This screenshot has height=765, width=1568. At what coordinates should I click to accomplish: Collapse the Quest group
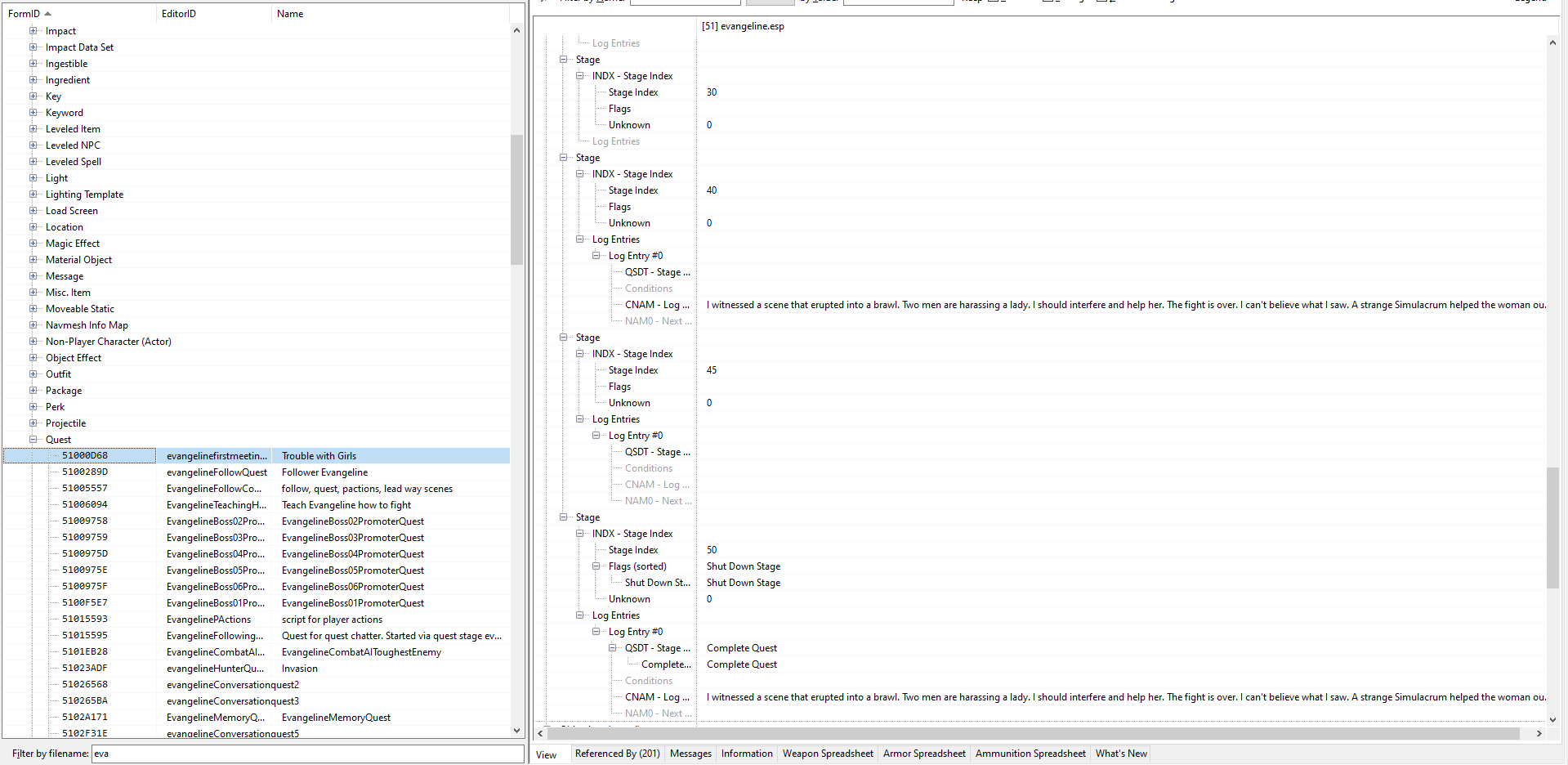pos(34,440)
